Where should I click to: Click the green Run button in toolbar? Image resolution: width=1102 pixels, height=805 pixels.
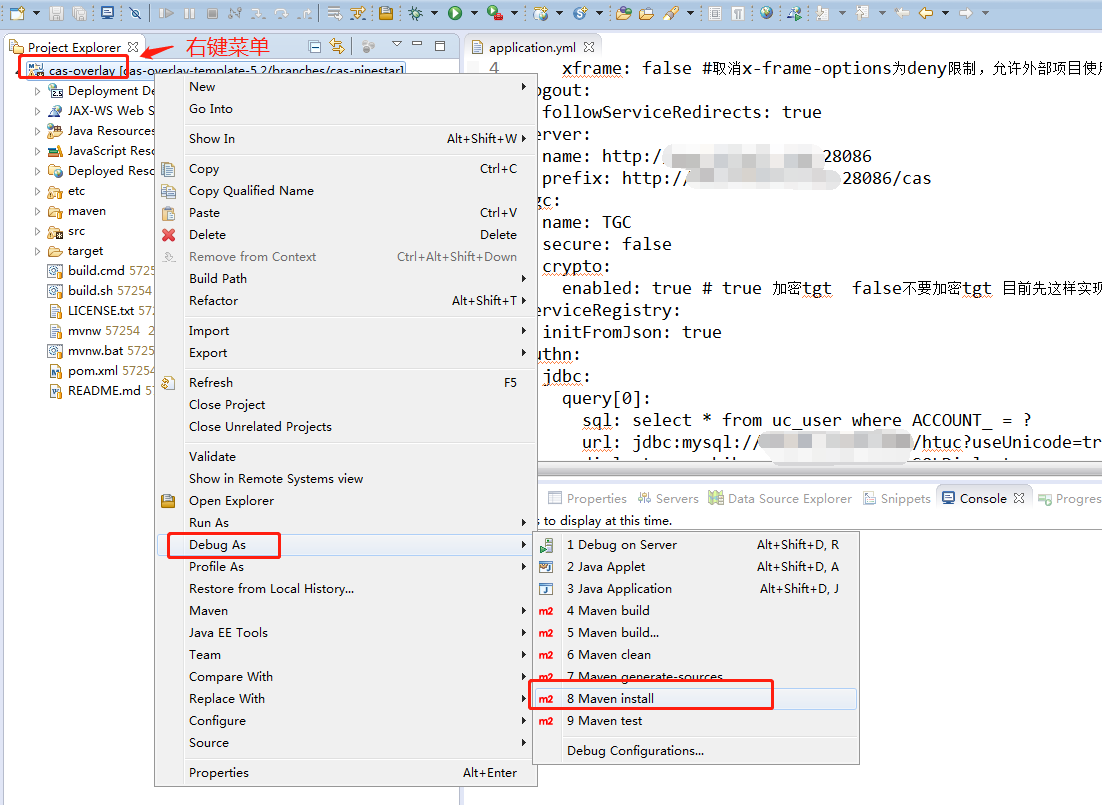click(x=455, y=13)
